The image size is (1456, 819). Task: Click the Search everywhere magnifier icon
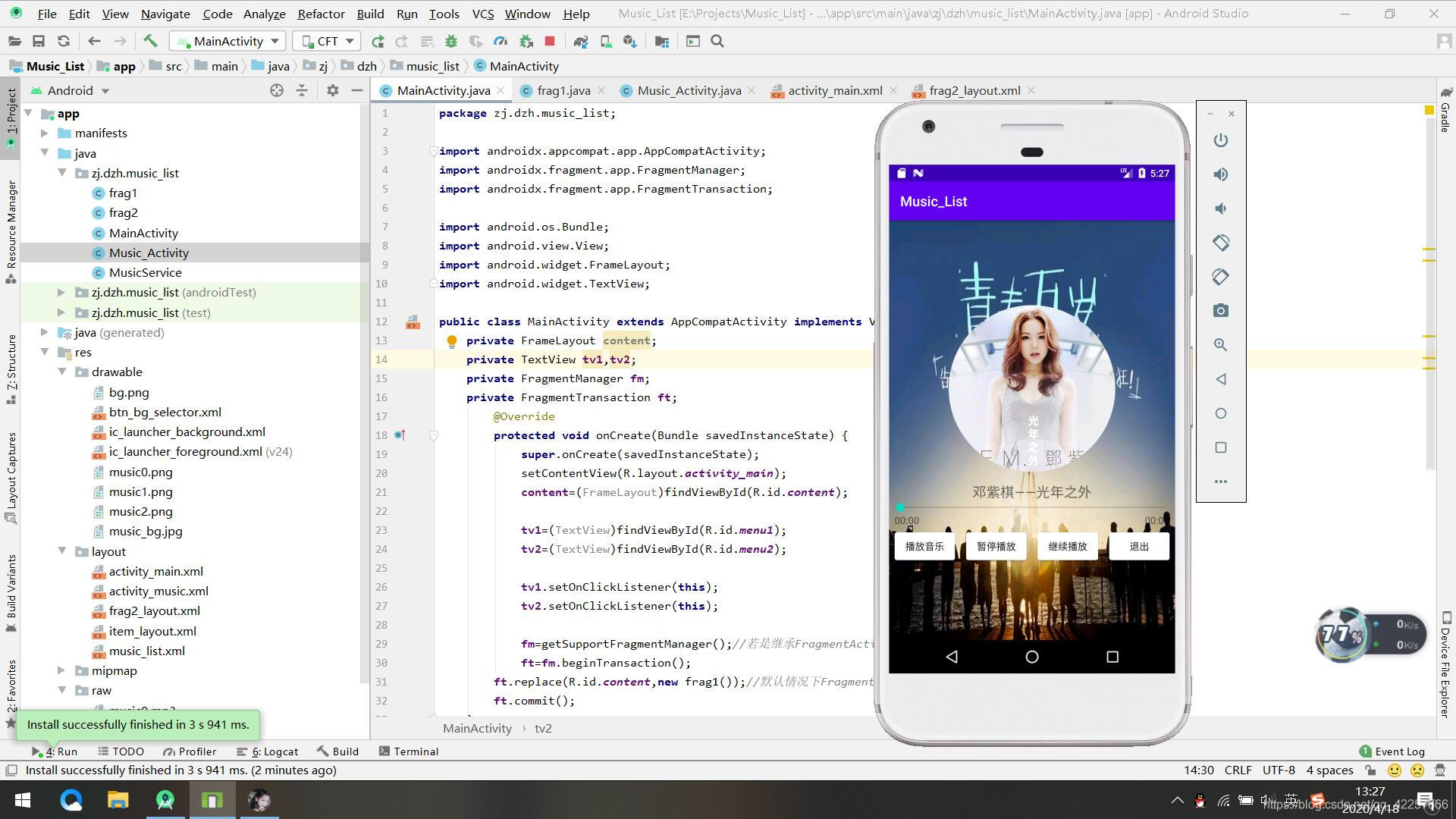click(717, 41)
